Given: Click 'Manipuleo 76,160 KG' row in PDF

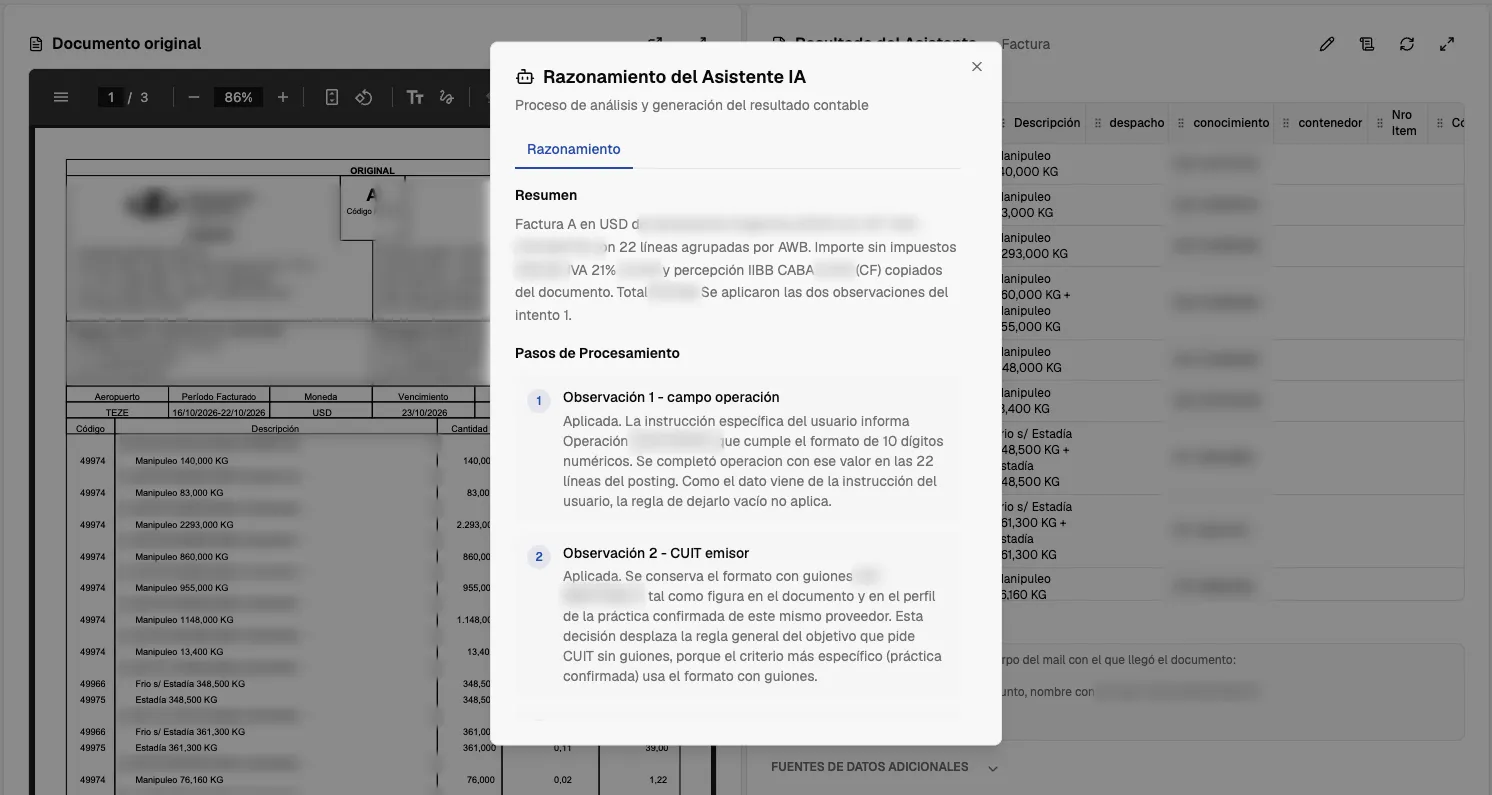Looking at the screenshot, I should tap(179, 779).
